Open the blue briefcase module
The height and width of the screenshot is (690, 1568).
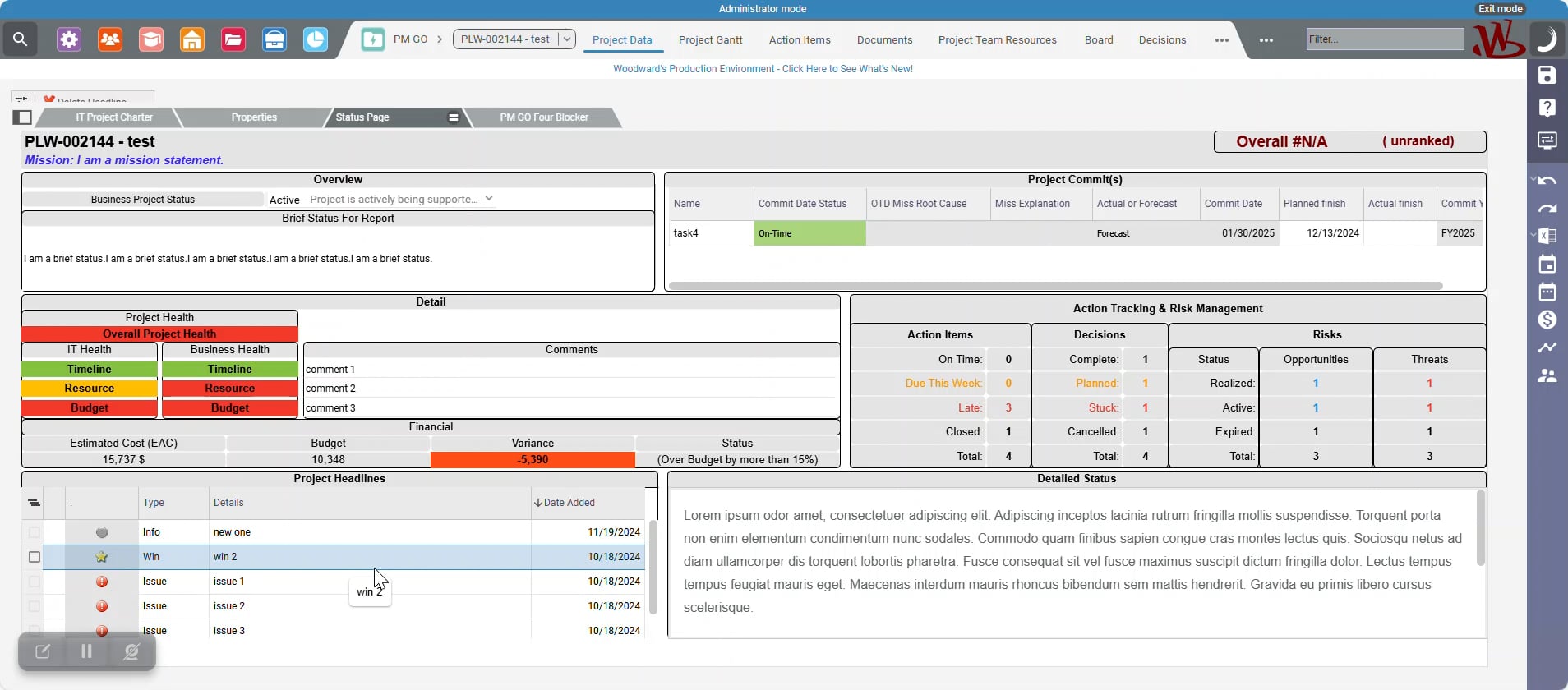point(274,39)
